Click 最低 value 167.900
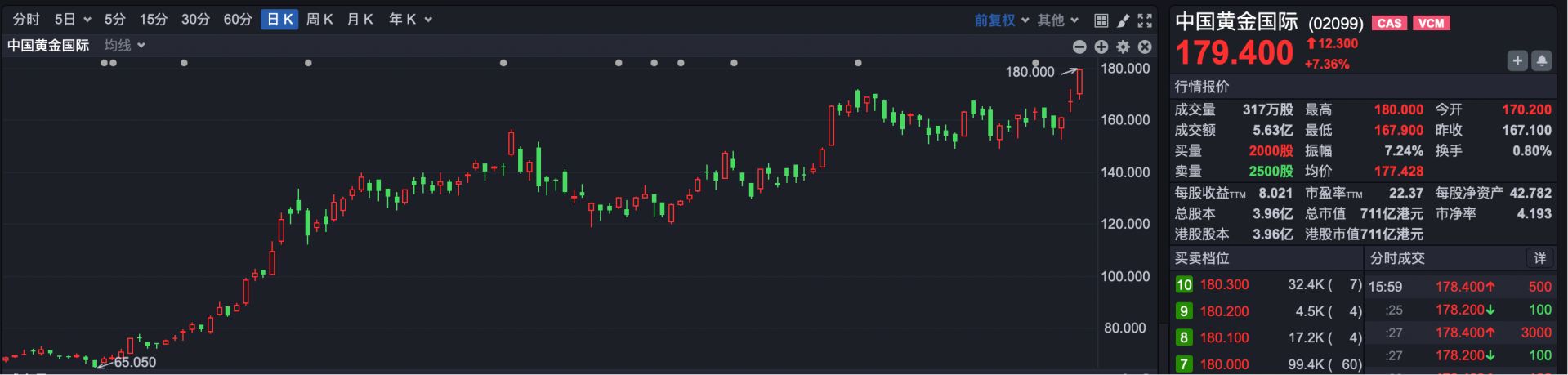The image size is (1568, 375). point(1398,130)
